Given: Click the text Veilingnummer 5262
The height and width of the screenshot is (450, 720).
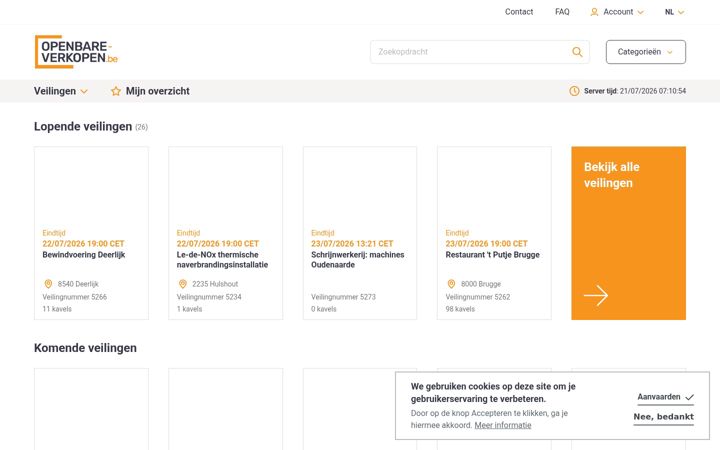Looking at the screenshot, I should [x=478, y=297].
